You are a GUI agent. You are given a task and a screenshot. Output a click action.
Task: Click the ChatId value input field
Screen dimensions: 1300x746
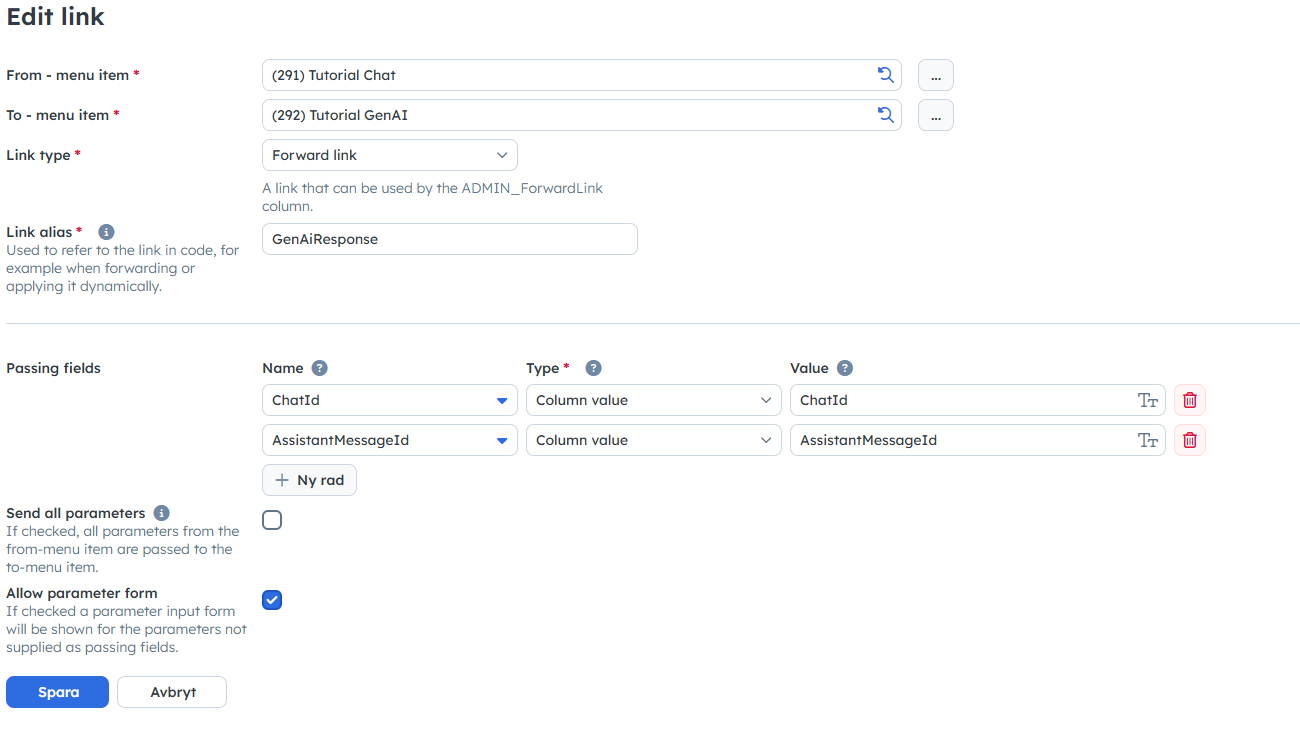[x=978, y=400]
